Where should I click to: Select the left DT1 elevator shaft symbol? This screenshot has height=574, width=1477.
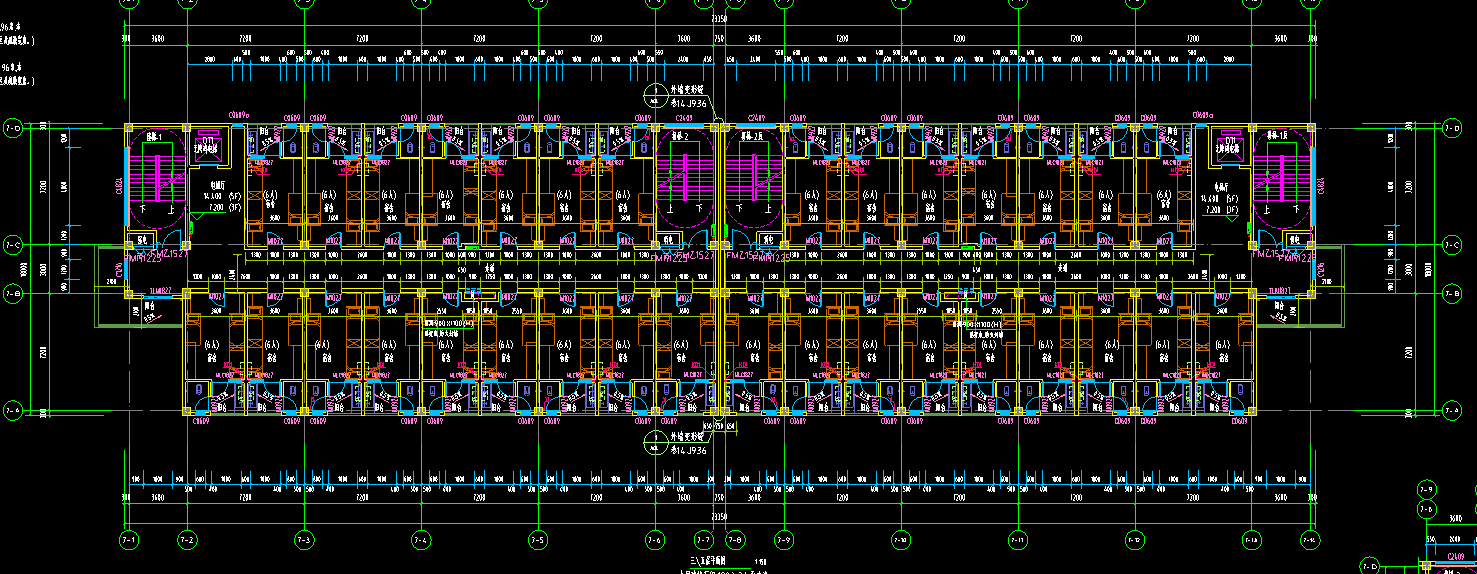[x=208, y=141]
